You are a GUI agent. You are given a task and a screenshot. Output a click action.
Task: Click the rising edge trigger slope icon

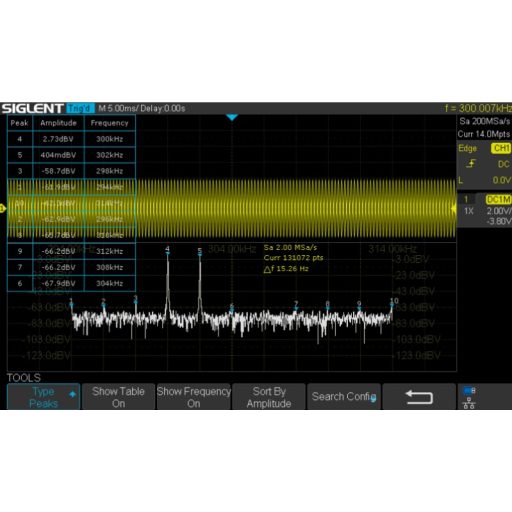pos(471,163)
